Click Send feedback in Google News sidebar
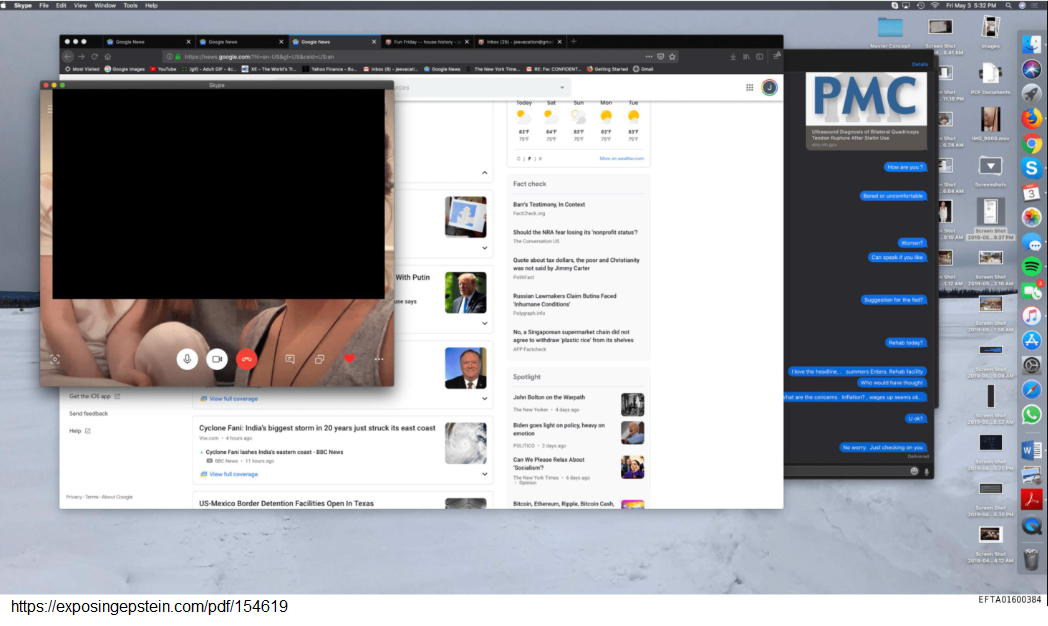This screenshot has width=1048, height=626. point(88,414)
